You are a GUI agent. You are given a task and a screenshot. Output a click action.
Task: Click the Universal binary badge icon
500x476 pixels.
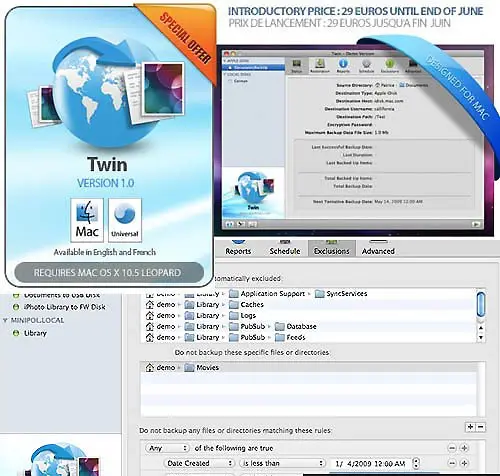pyautogui.click(x=125, y=219)
